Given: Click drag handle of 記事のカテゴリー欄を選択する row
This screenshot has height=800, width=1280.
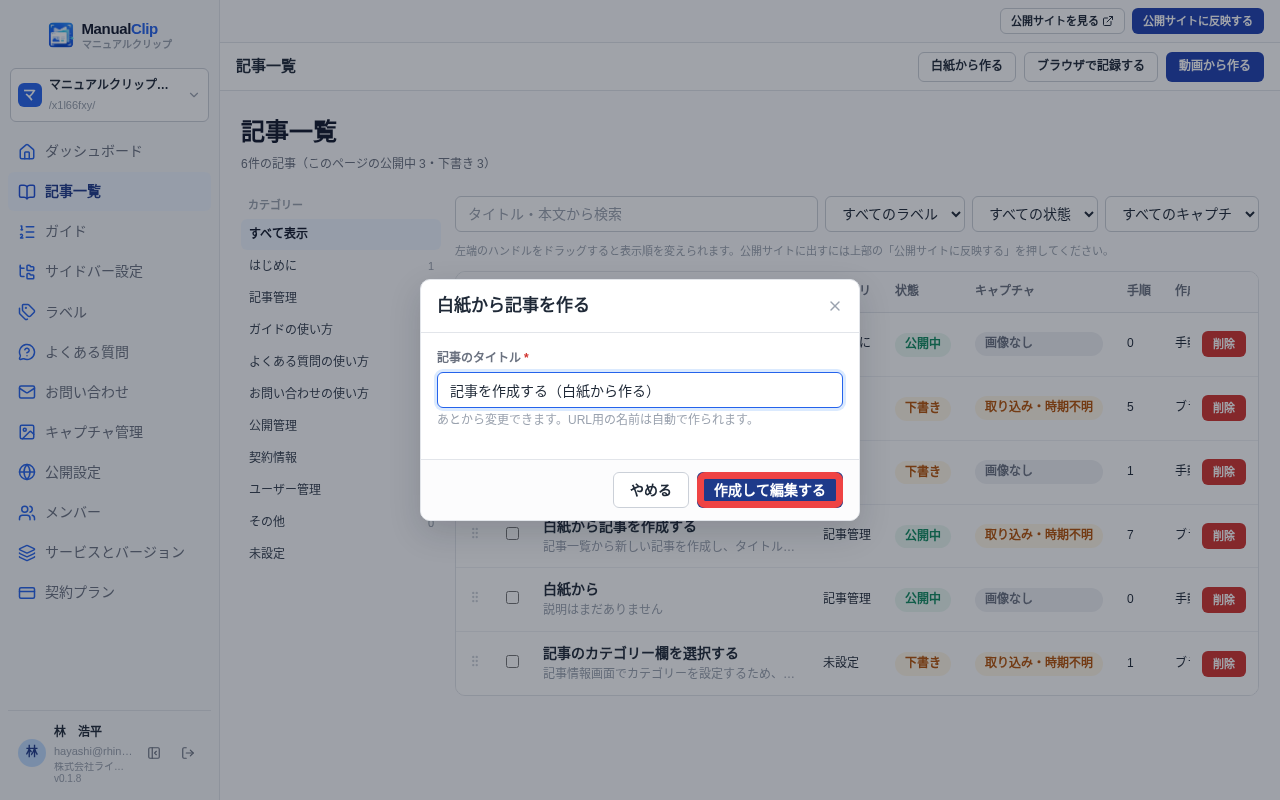Looking at the screenshot, I should [x=475, y=661].
